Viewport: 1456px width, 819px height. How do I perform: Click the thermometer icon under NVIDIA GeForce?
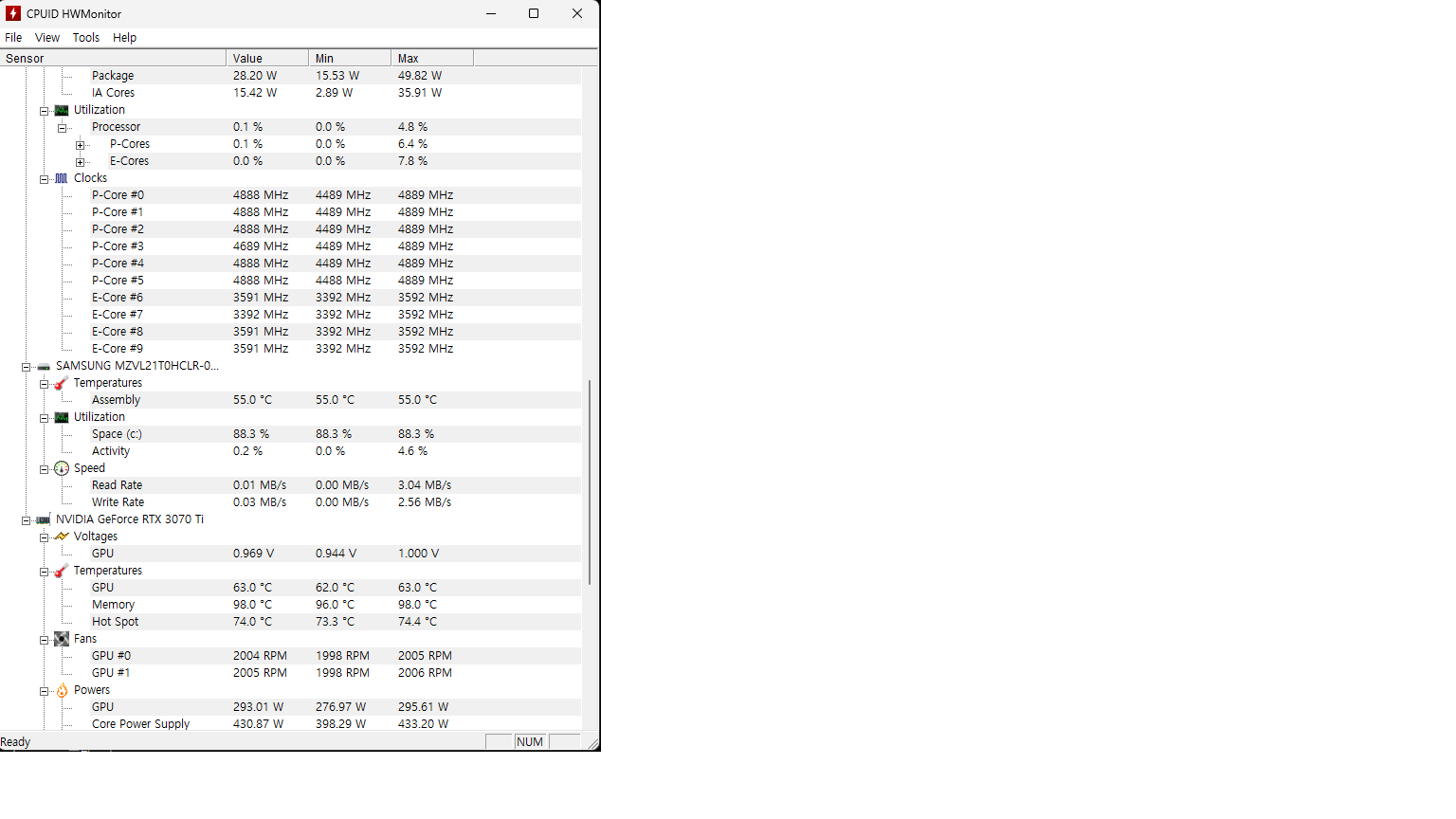click(62, 571)
